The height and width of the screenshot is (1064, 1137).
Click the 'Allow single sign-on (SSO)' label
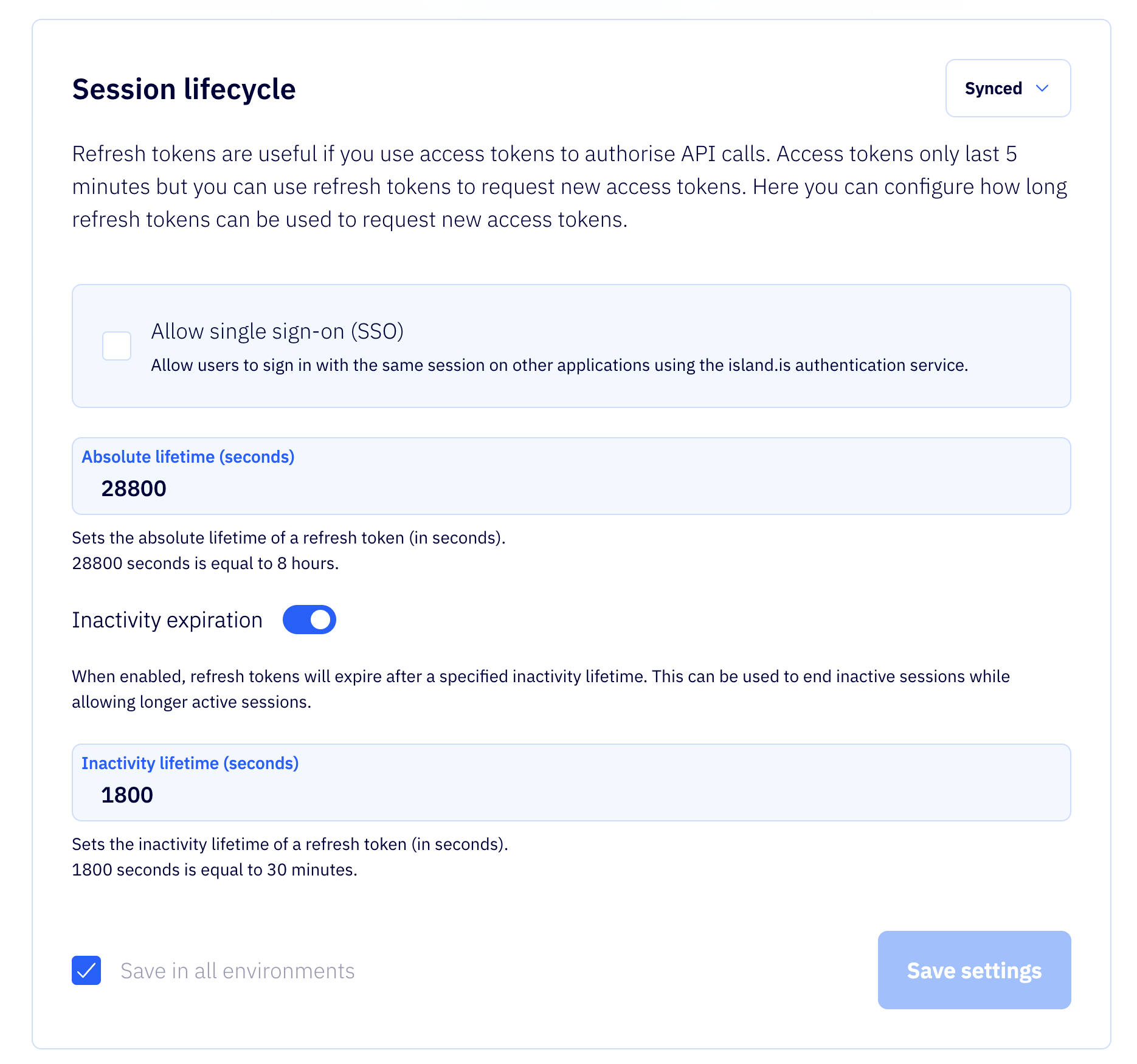[277, 331]
